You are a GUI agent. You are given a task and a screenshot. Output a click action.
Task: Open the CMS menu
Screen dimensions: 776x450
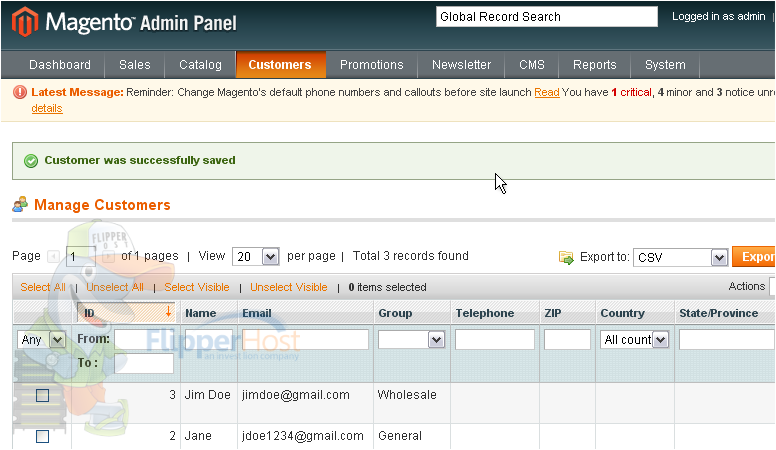(532, 65)
